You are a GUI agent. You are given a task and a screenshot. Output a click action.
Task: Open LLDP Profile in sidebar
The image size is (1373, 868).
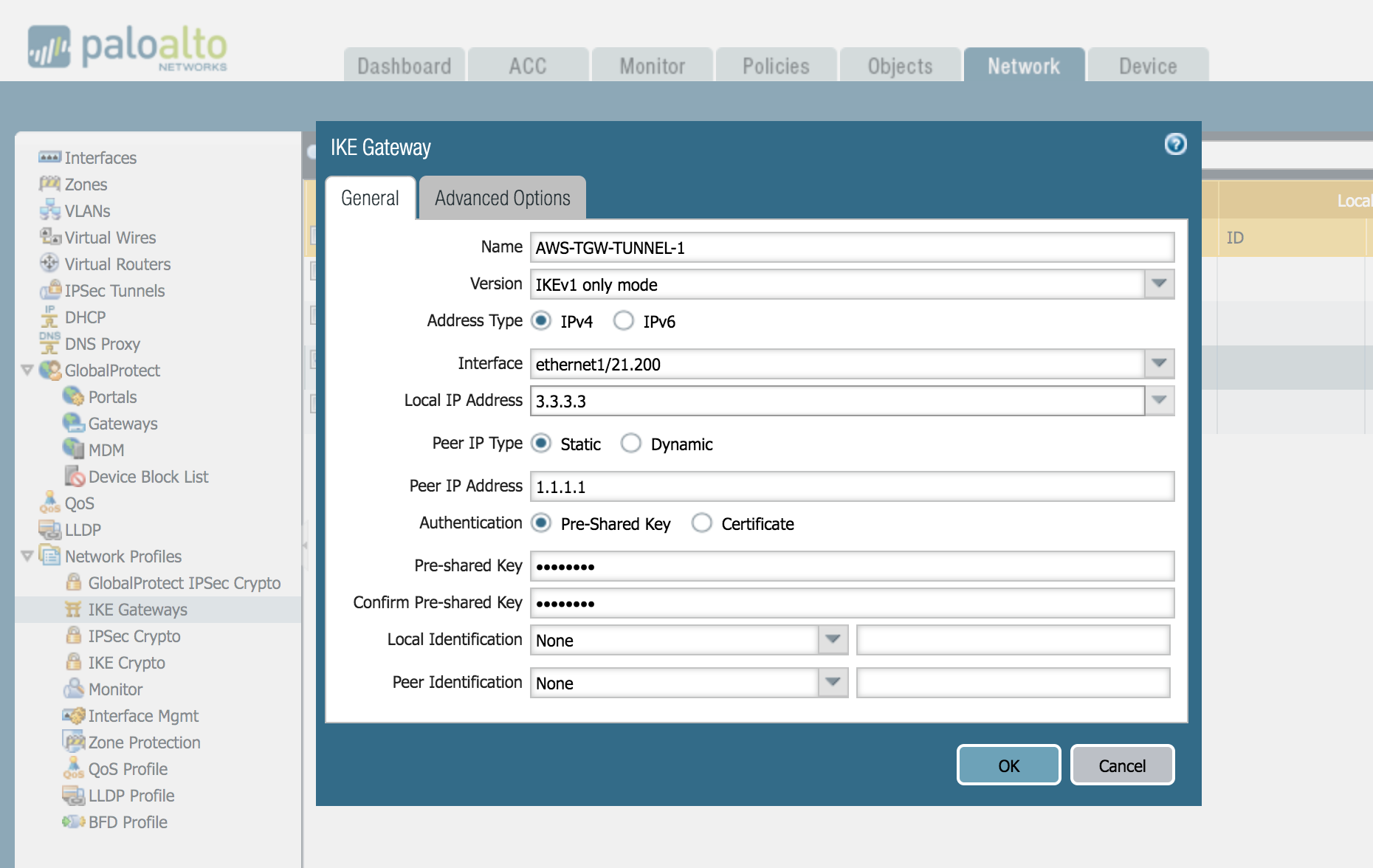pyautogui.click(x=131, y=795)
